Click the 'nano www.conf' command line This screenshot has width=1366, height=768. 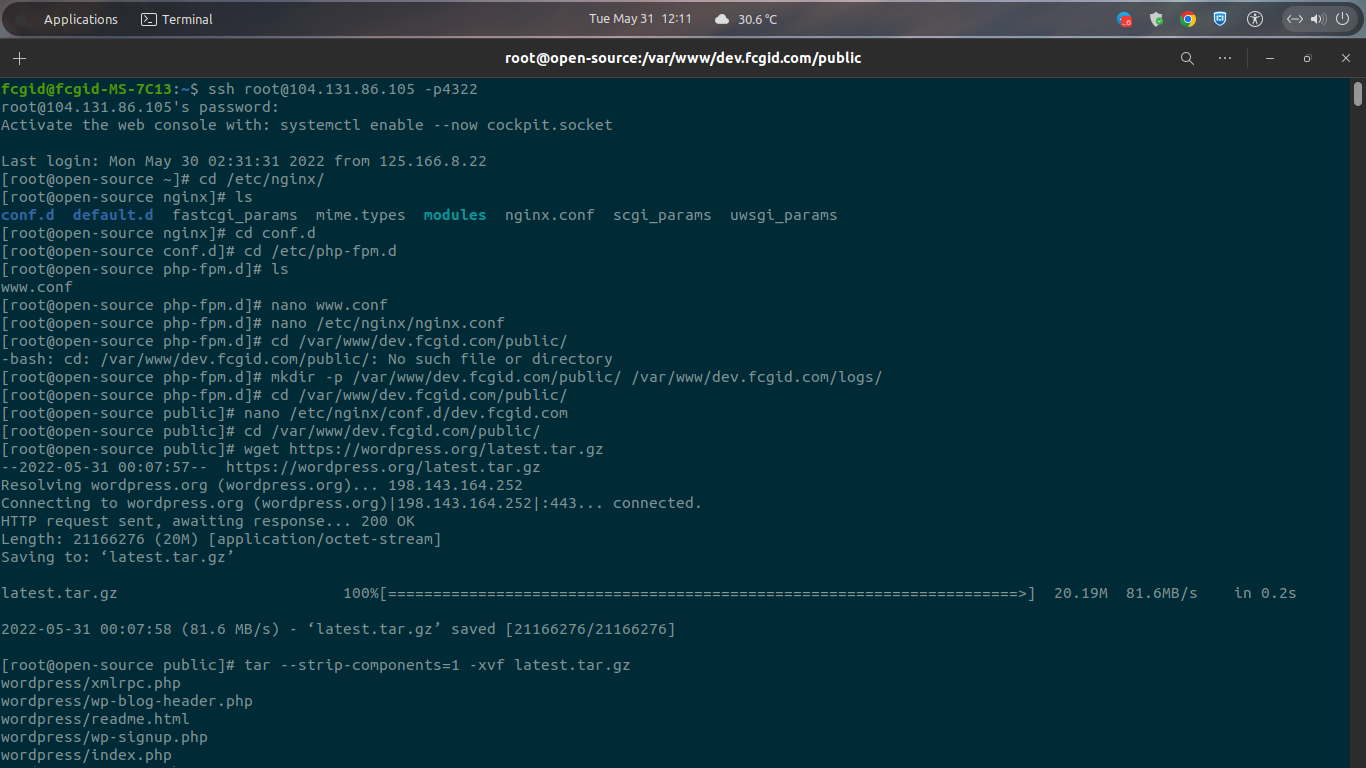coord(194,305)
